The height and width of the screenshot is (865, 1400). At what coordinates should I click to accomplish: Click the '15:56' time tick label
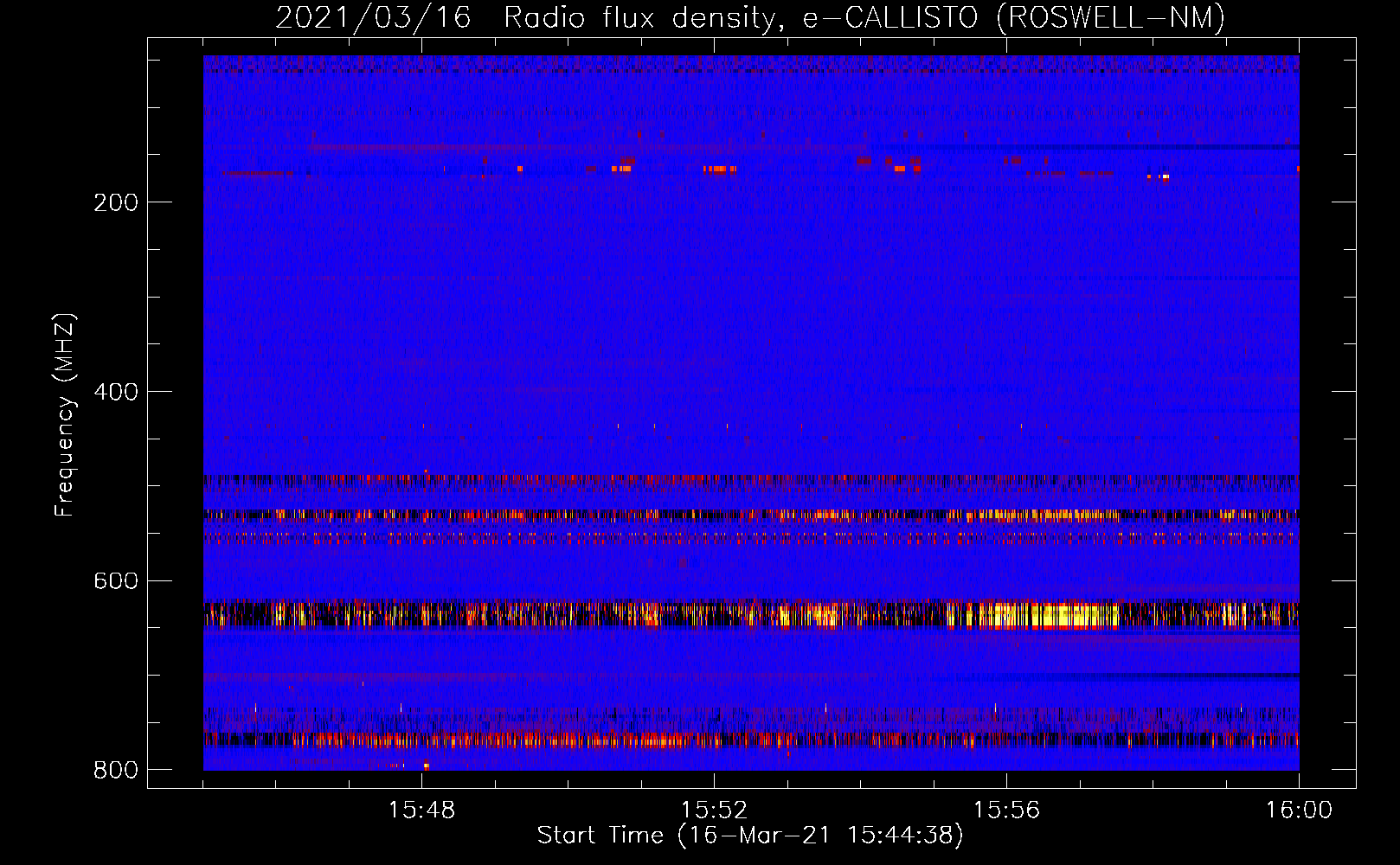pos(1006,811)
